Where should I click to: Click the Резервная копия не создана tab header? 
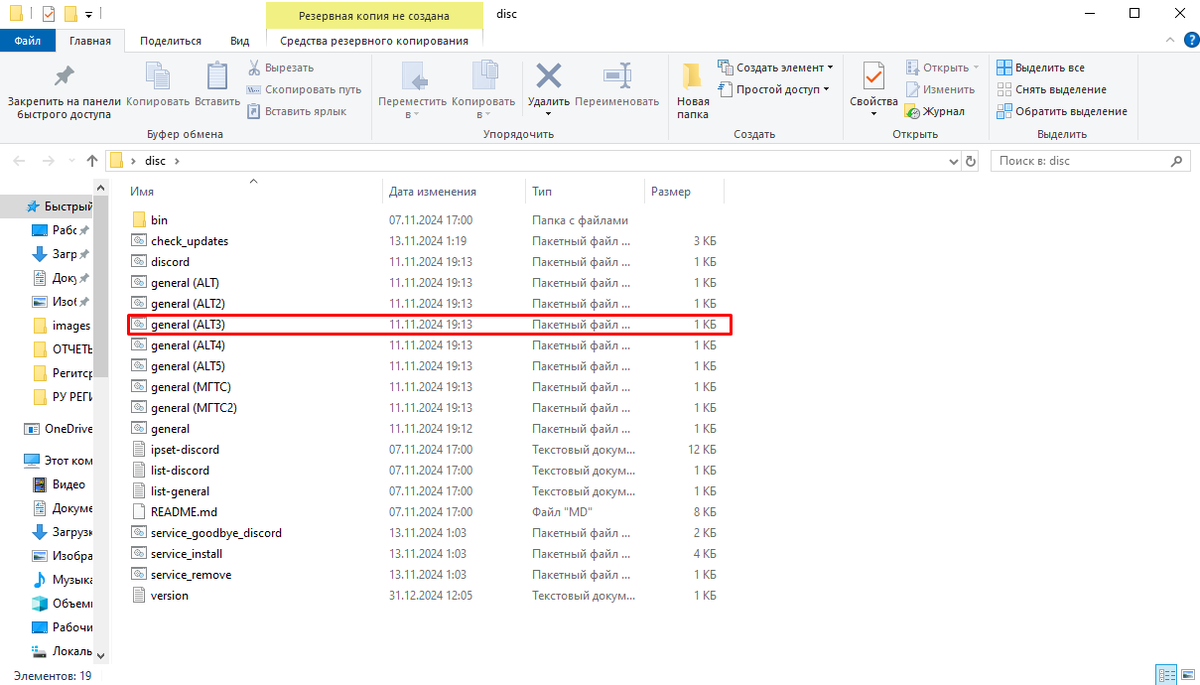(x=374, y=16)
